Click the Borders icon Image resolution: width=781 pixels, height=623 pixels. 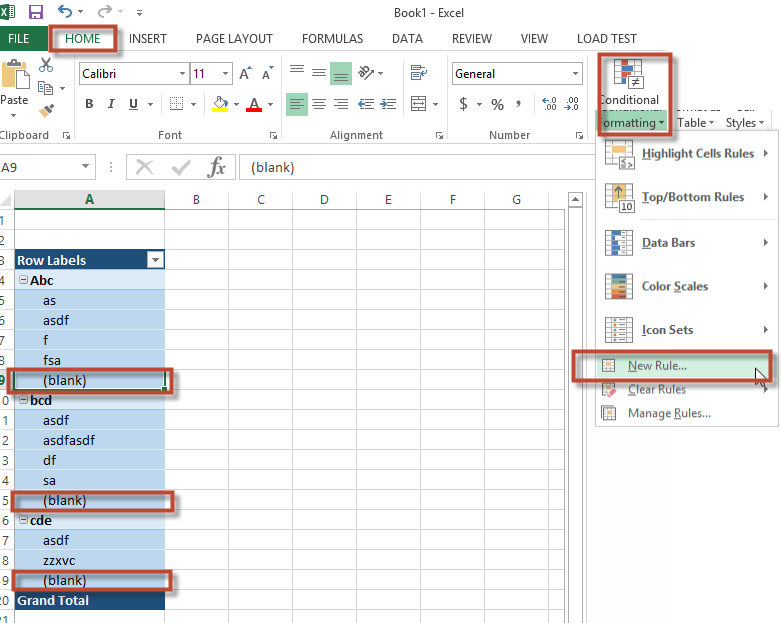click(176, 104)
